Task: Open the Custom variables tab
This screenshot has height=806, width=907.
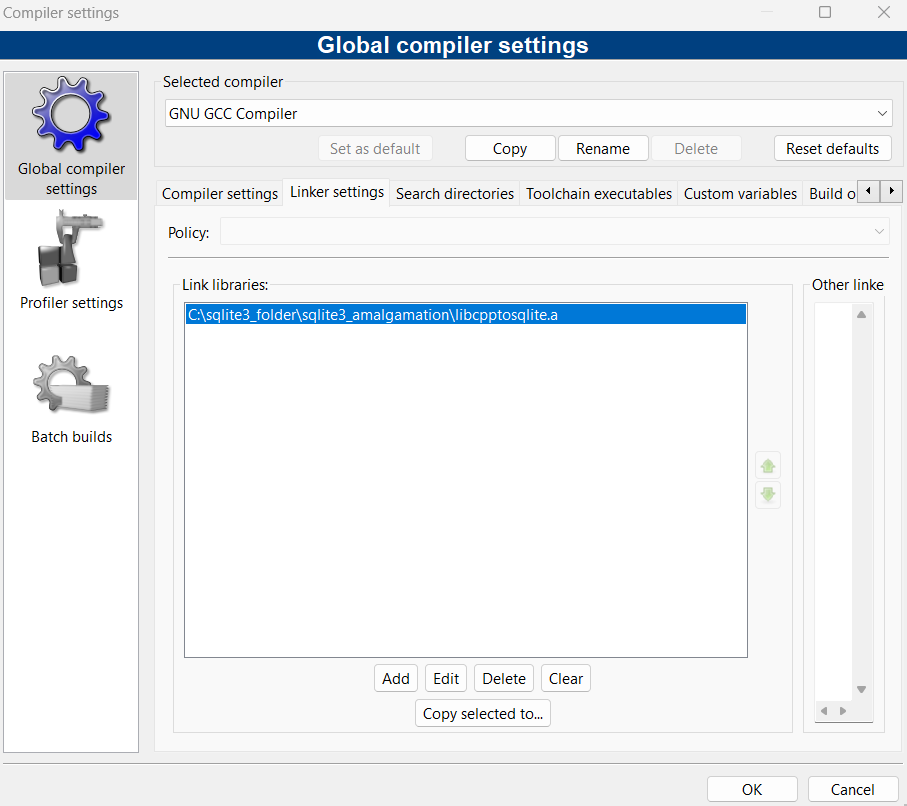Action: tap(740, 193)
